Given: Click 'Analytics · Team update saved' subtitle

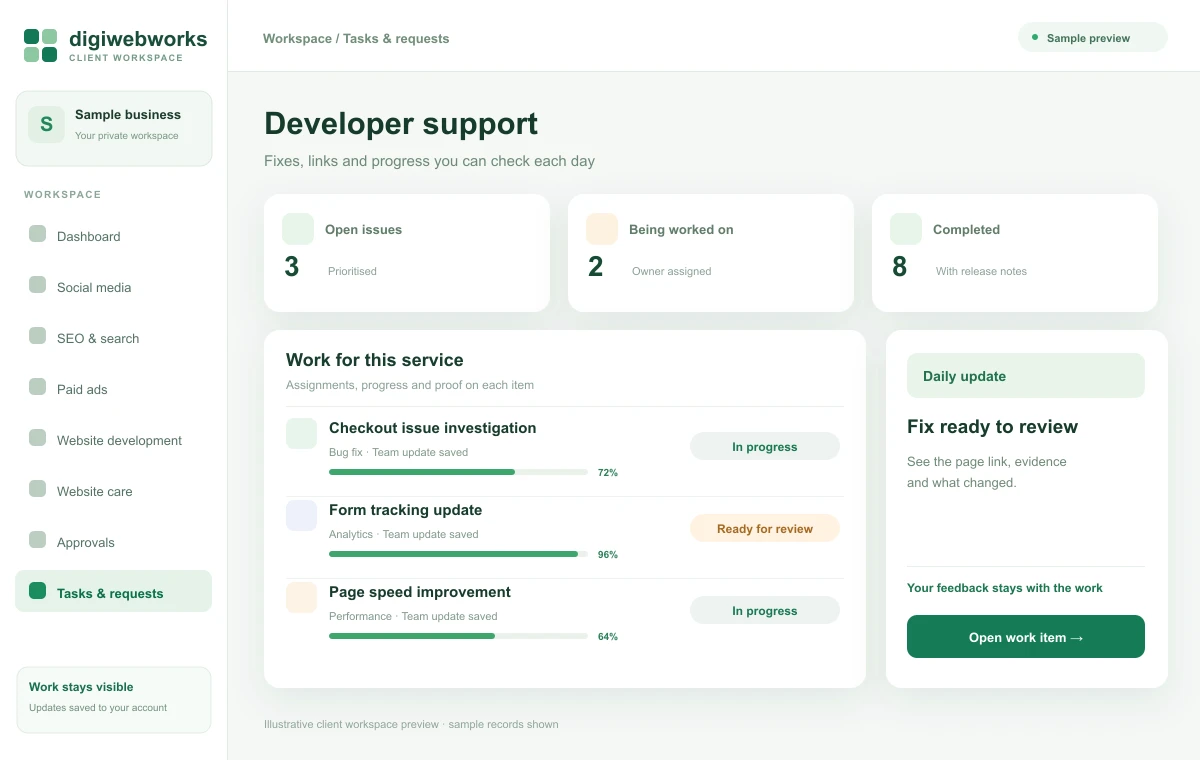Looking at the screenshot, I should tap(404, 534).
